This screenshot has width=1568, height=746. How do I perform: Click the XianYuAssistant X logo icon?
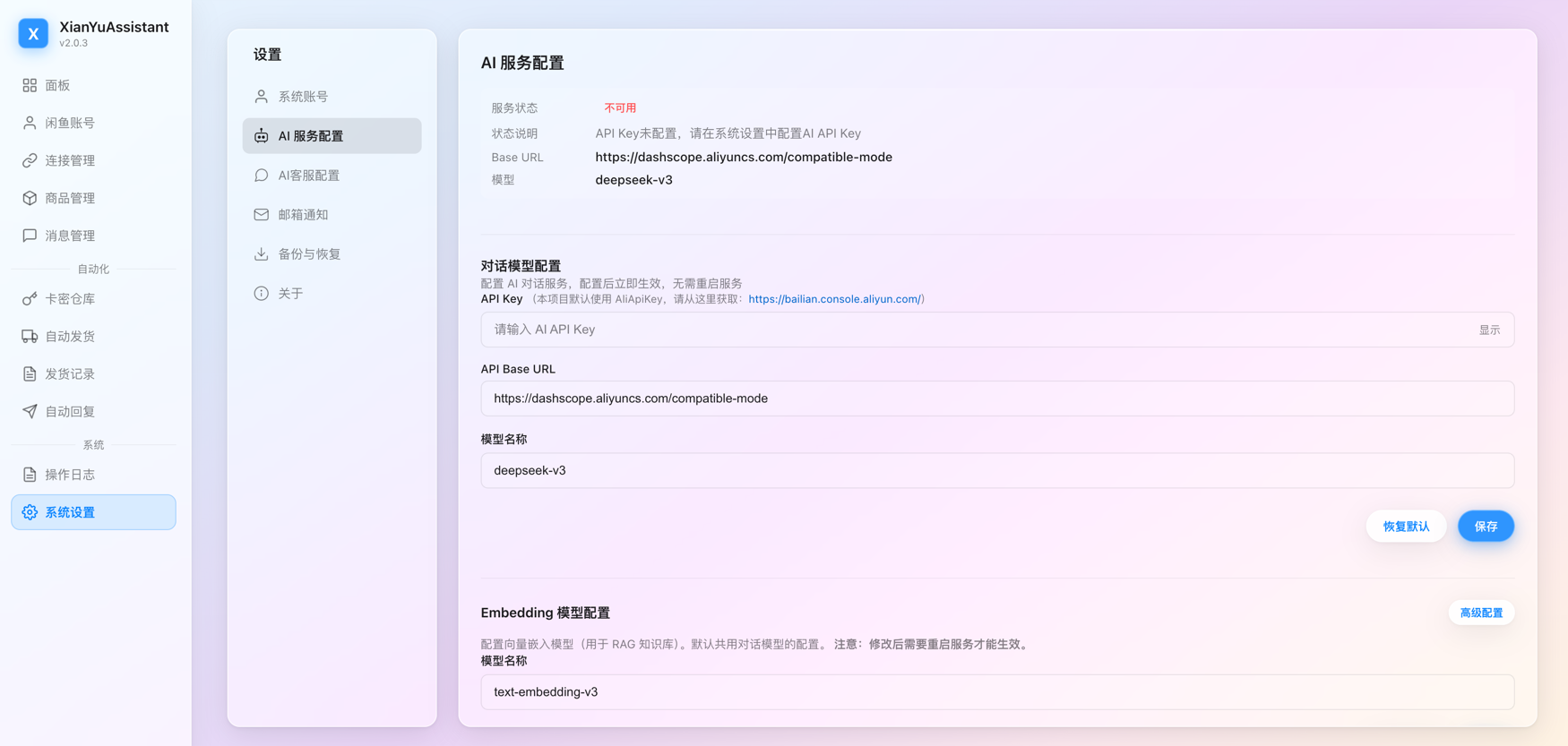point(33,33)
